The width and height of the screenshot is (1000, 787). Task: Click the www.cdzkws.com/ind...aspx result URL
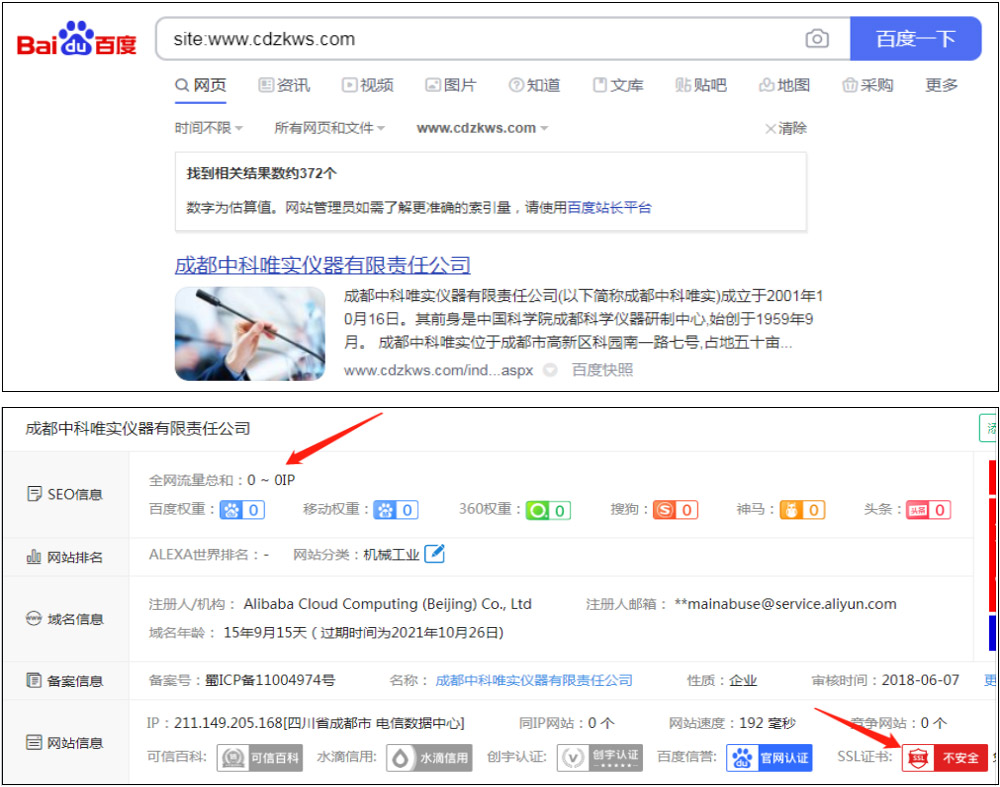tap(438, 371)
